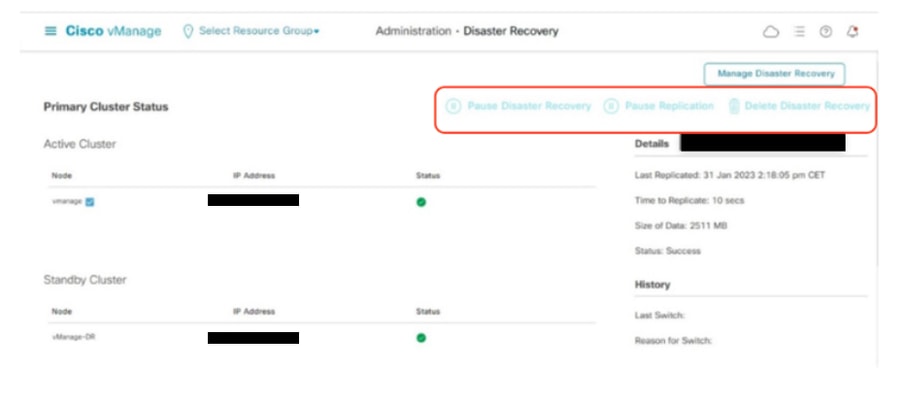Click the Pause Disaster Recovery pause icon
The height and width of the screenshot is (406, 903).
click(x=453, y=106)
